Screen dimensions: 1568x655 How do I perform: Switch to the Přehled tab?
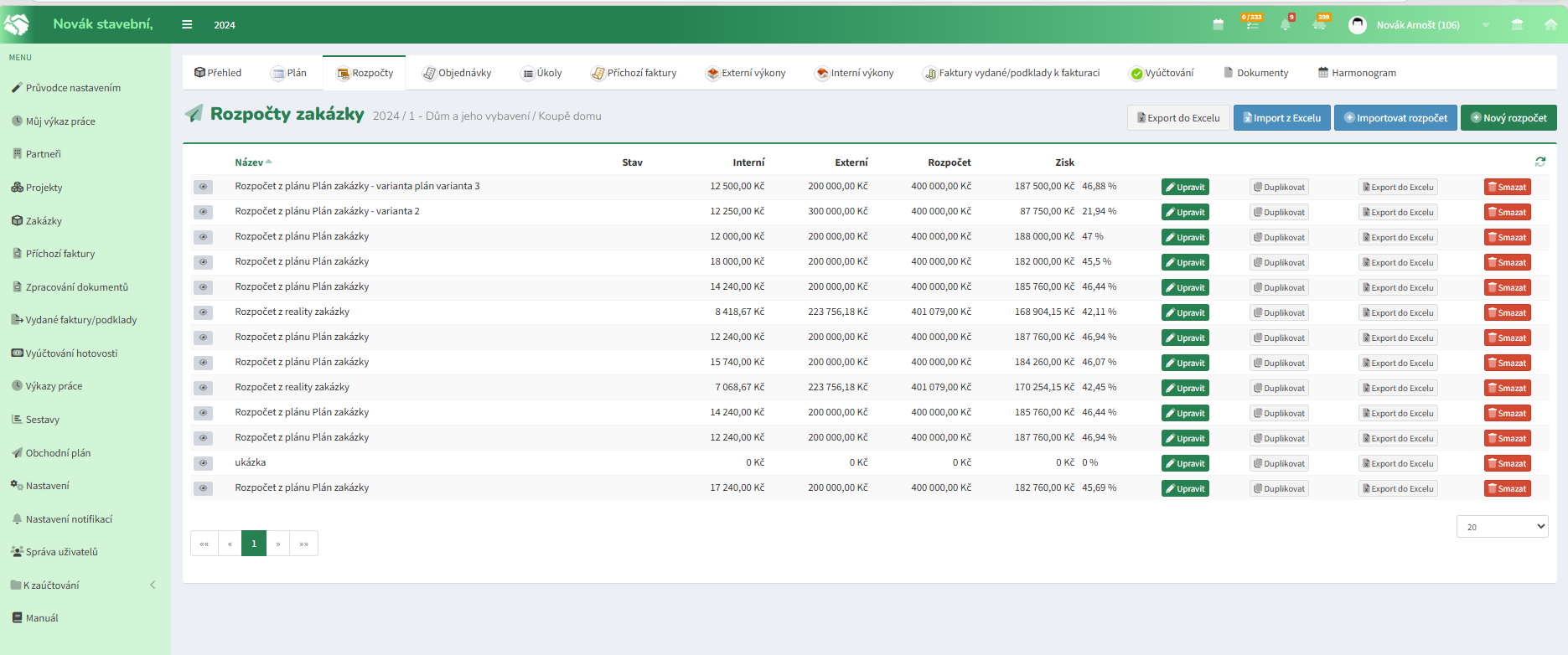pyautogui.click(x=218, y=73)
